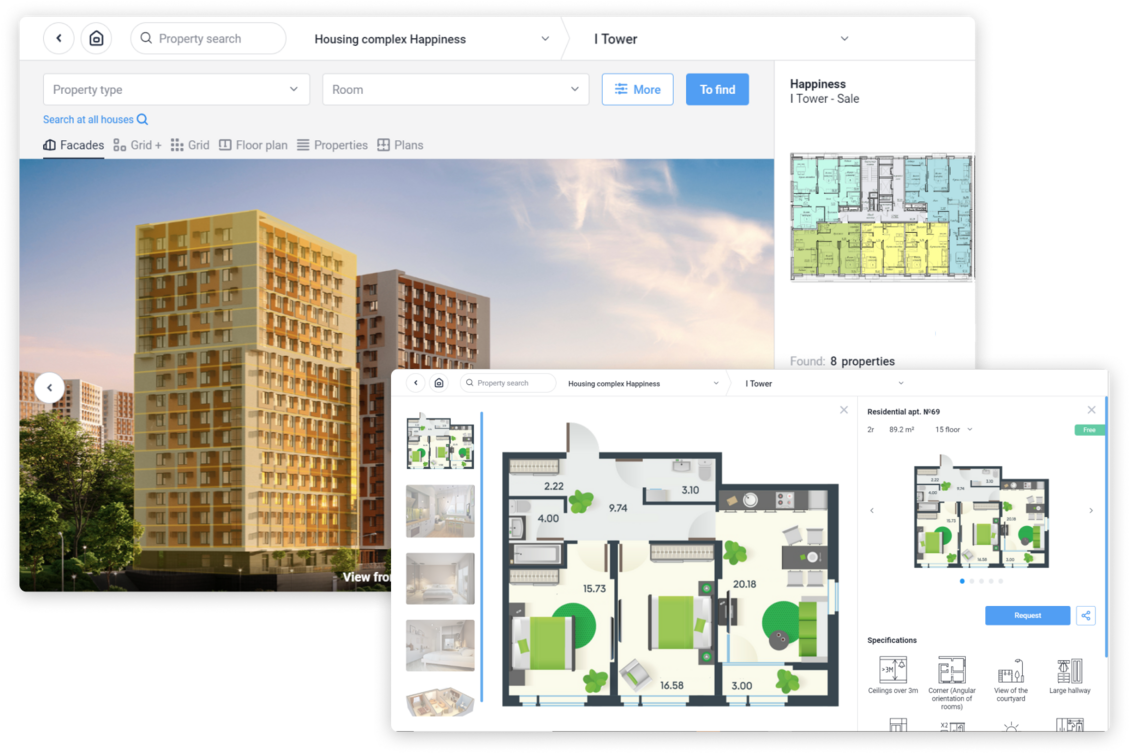
Task: Select the Grid + view tab
Action: tap(137, 145)
